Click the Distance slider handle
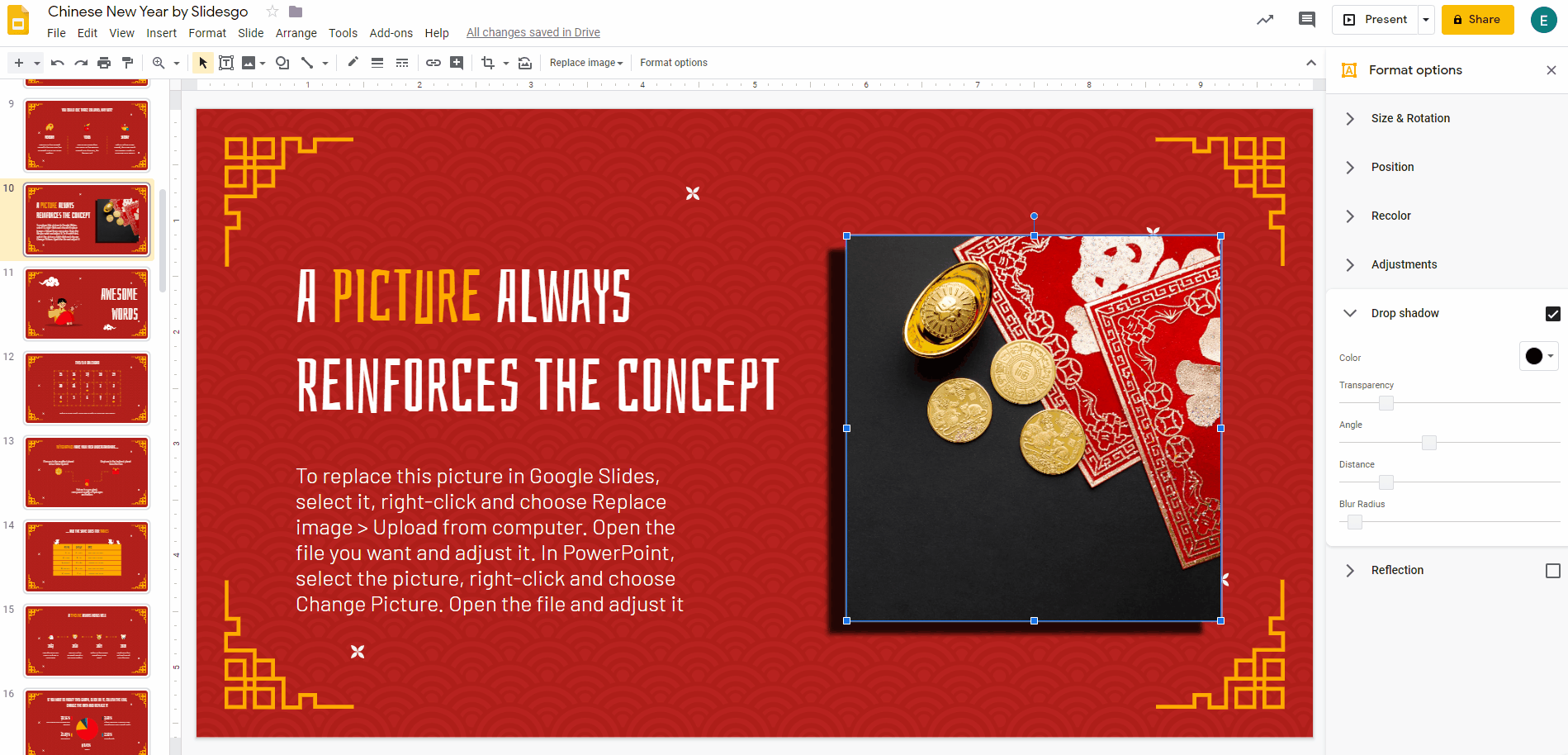 [x=1386, y=482]
